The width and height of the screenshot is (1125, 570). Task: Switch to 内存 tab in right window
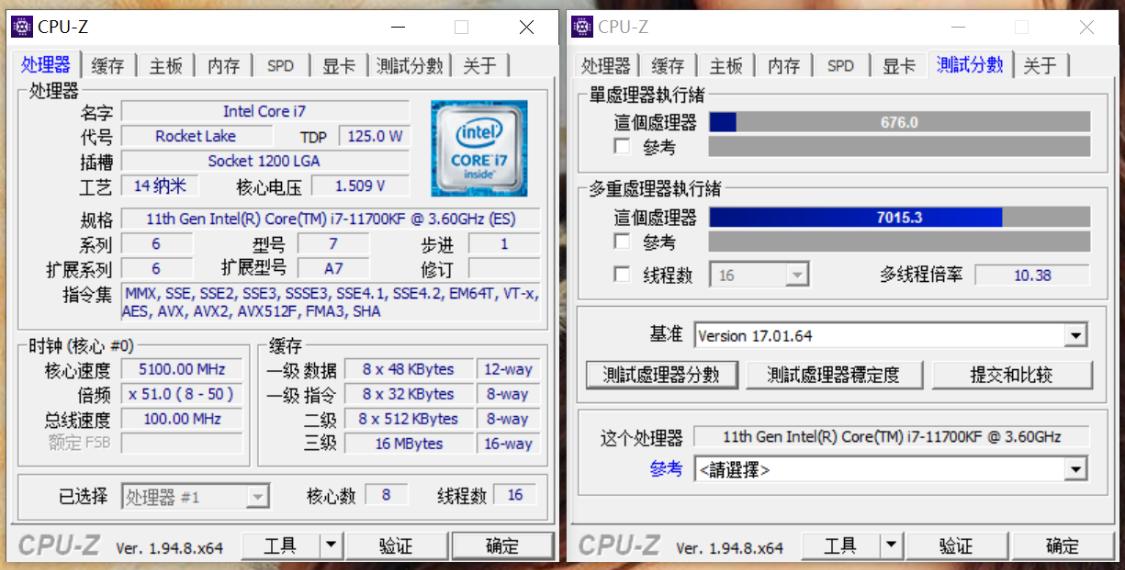point(784,66)
